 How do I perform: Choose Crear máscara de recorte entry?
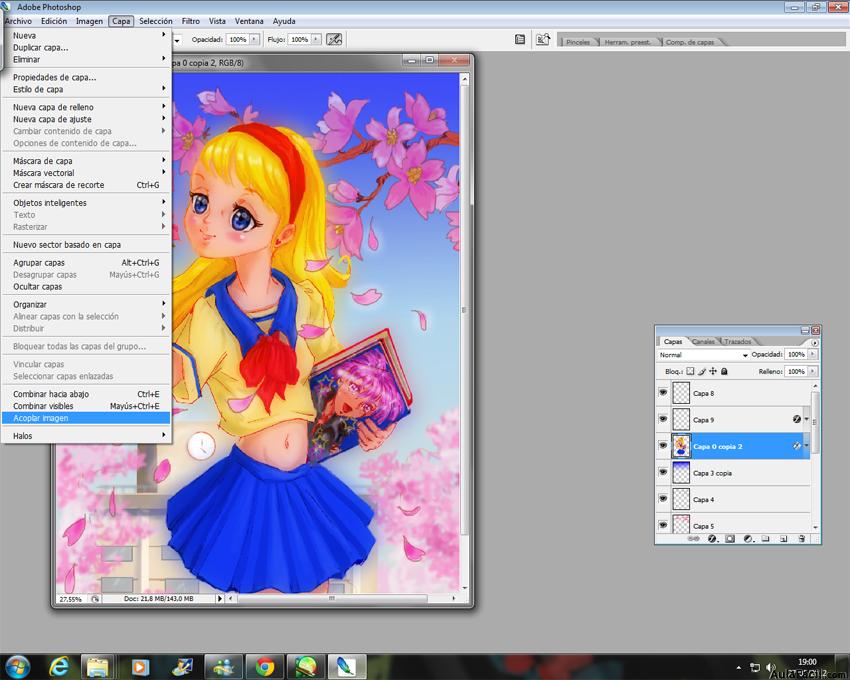[86, 185]
